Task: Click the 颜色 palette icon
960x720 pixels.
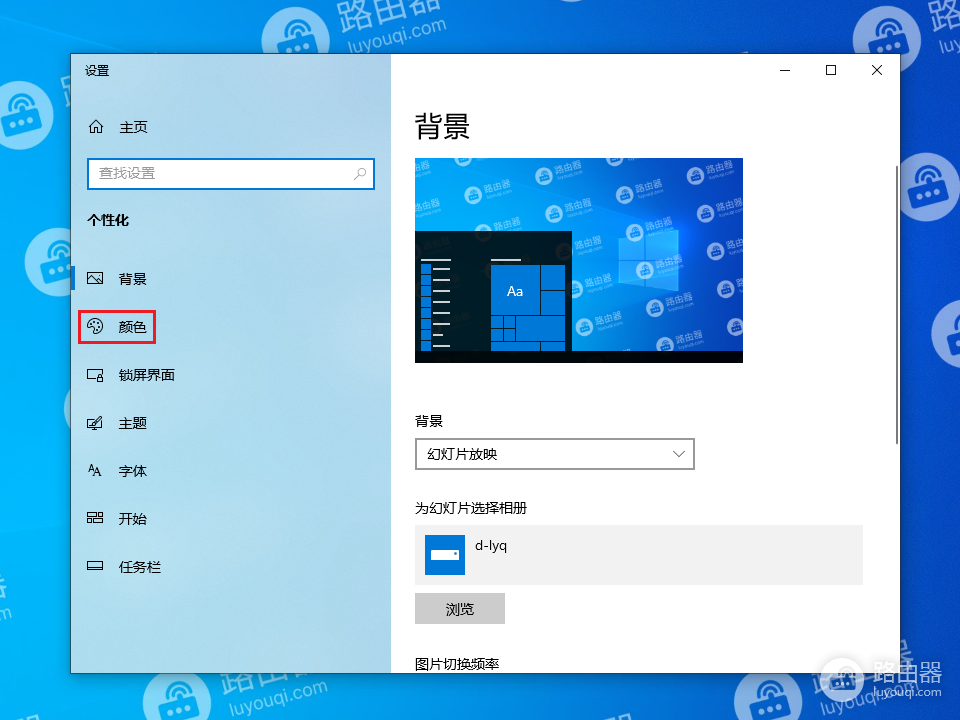Action: [x=95, y=326]
